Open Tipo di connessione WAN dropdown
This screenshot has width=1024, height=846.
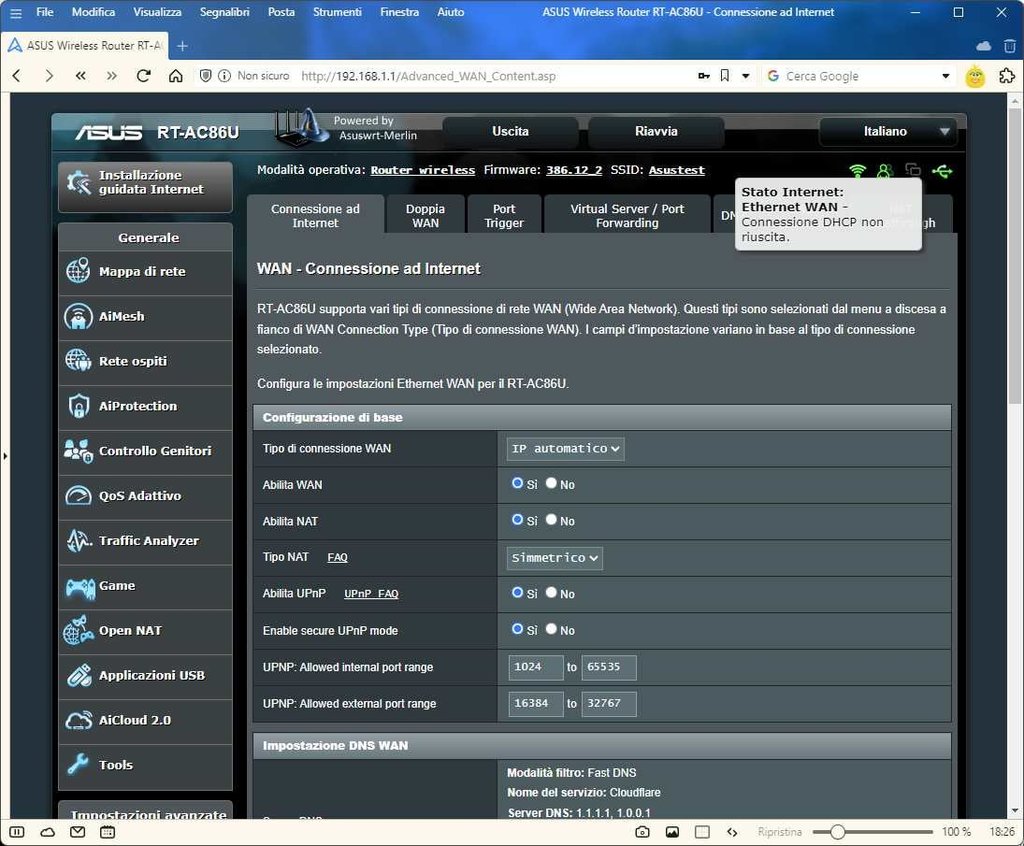566,449
